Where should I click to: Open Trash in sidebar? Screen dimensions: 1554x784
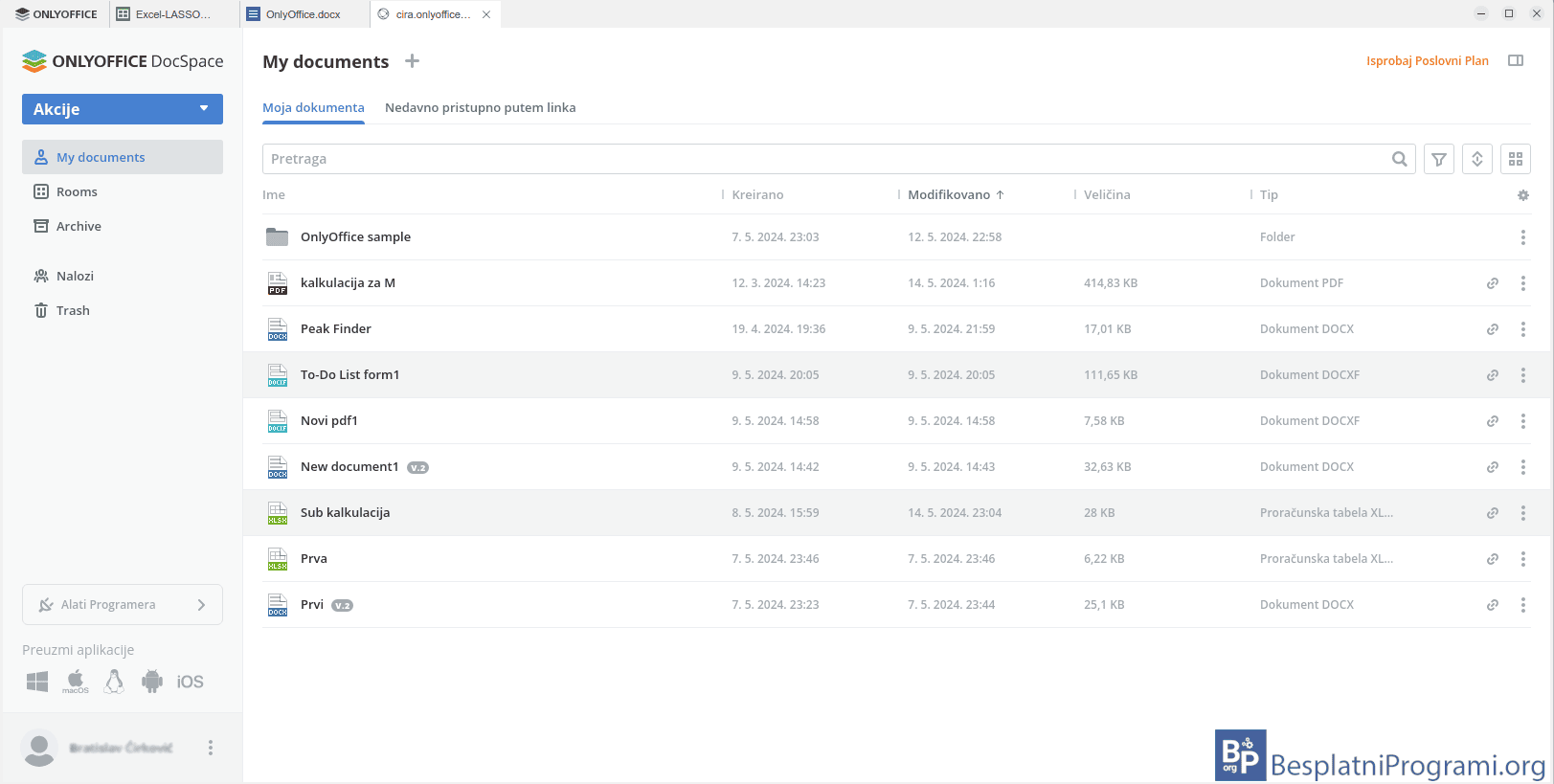[x=123, y=310]
